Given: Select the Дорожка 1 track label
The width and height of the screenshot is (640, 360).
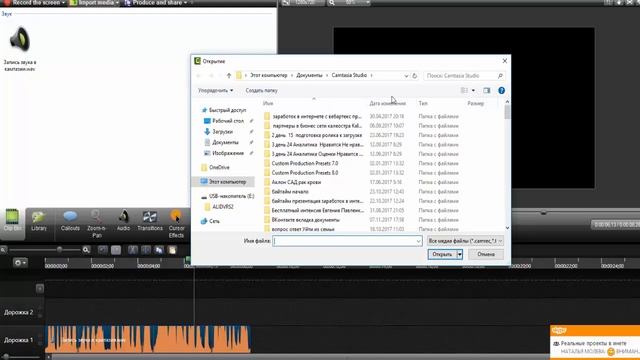Looking at the screenshot, I should [18, 340].
